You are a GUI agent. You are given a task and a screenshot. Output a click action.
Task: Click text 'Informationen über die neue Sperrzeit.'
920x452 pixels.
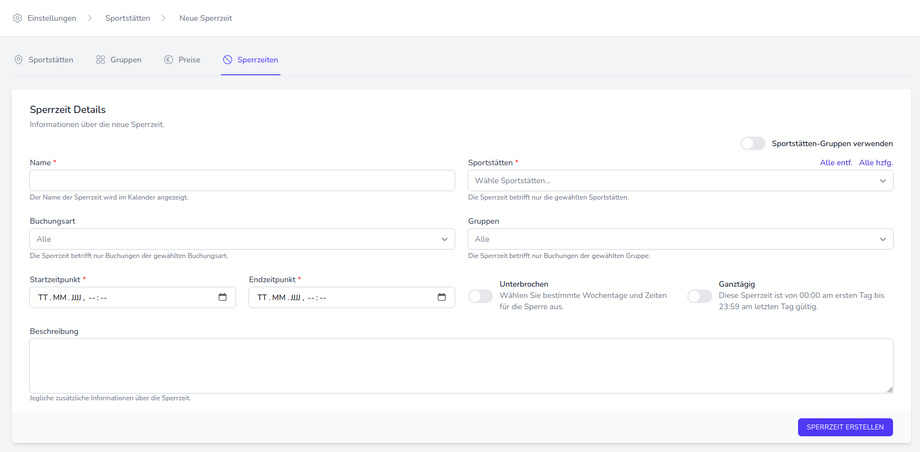point(97,124)
